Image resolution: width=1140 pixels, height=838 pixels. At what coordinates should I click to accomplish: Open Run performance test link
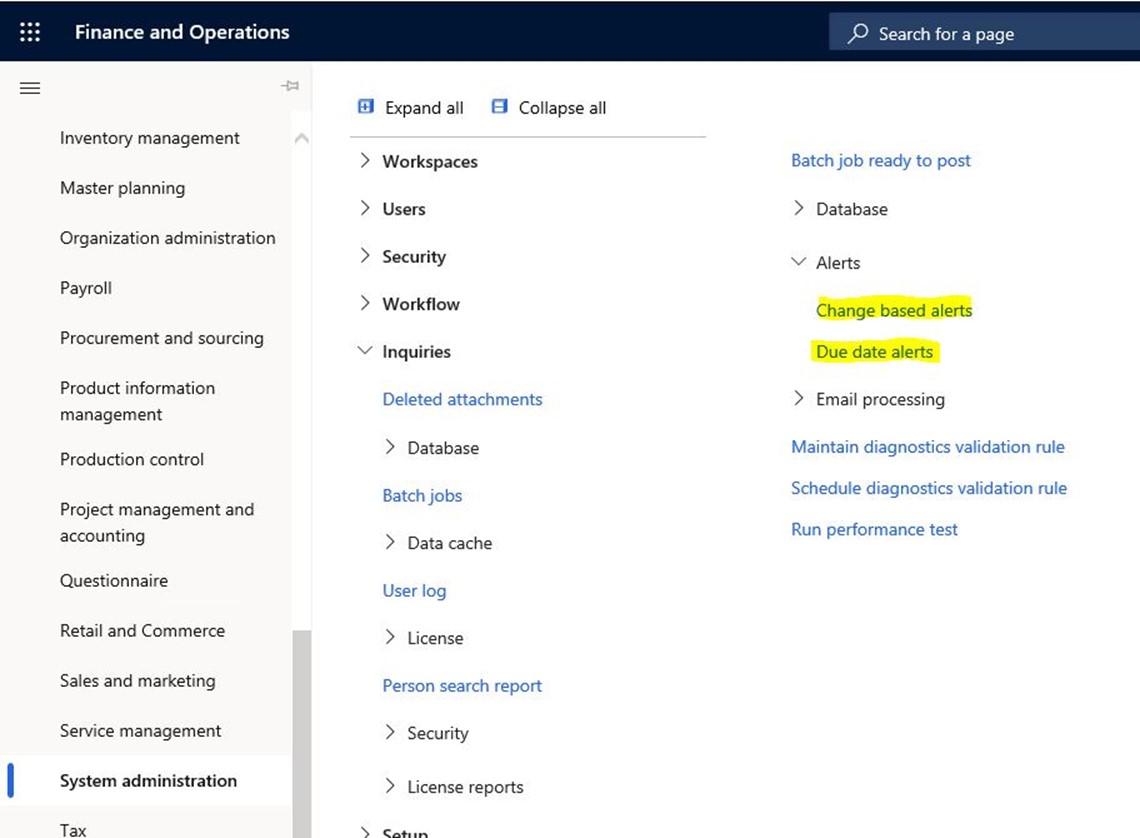tap(874, 529)
